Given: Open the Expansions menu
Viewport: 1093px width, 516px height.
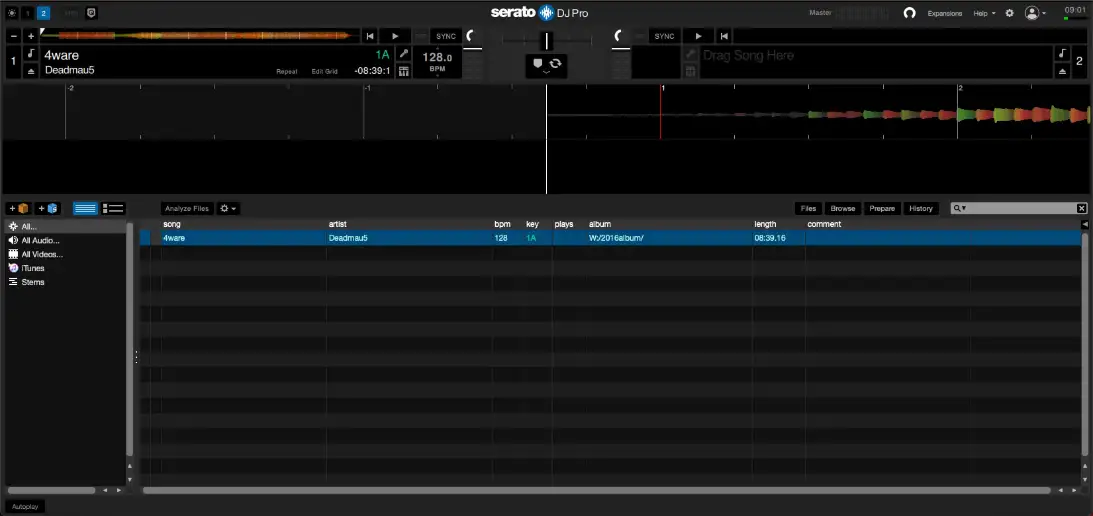Looking at the screenshot, I should pos(945,13).
